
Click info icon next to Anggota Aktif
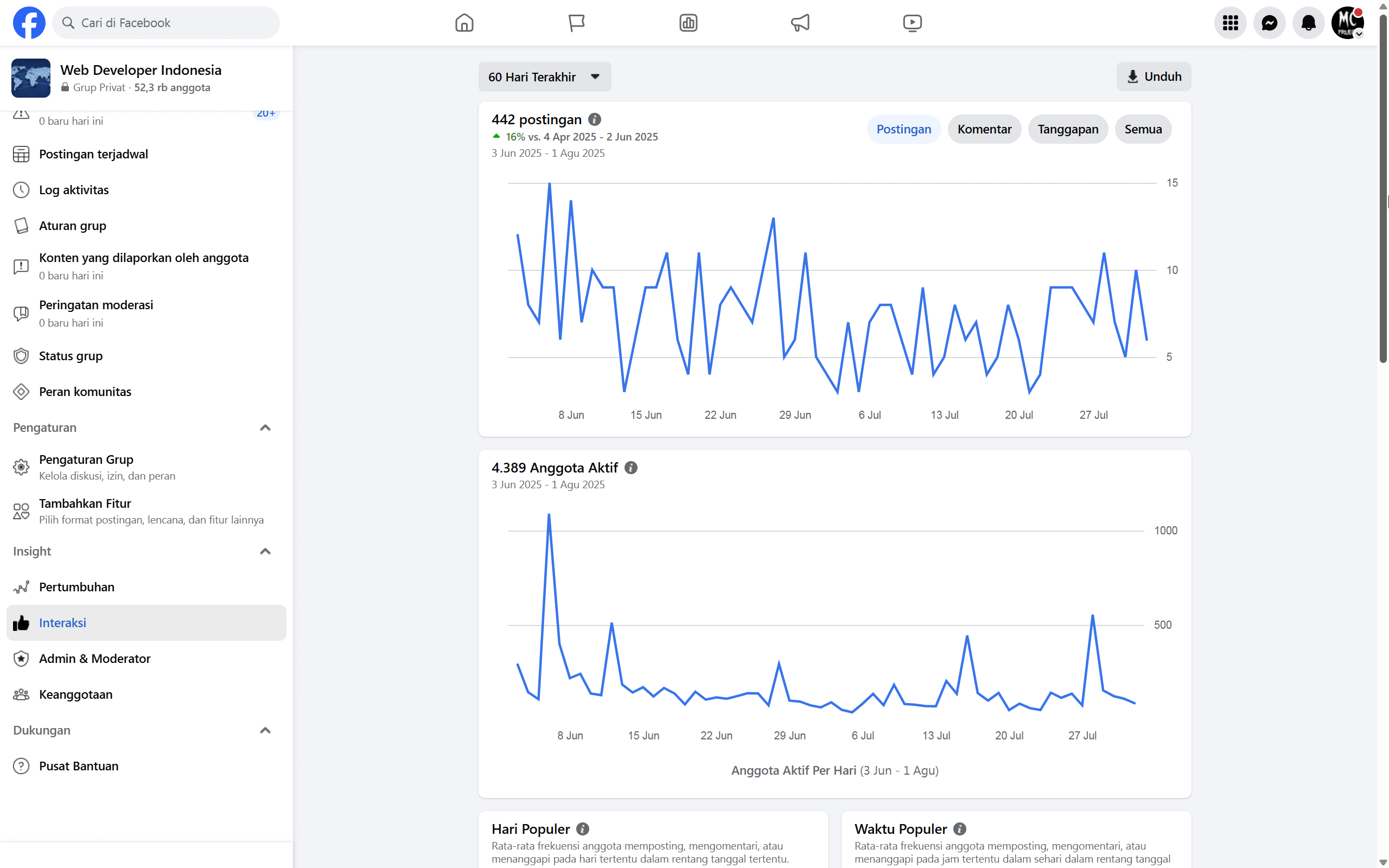click(631, 468)
